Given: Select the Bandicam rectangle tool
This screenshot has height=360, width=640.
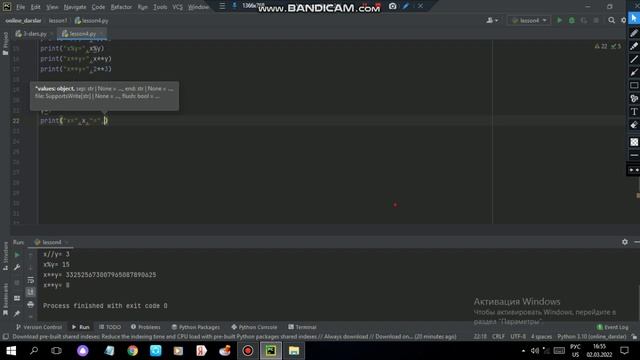Looking at the screenshot, I should point(634,85).
